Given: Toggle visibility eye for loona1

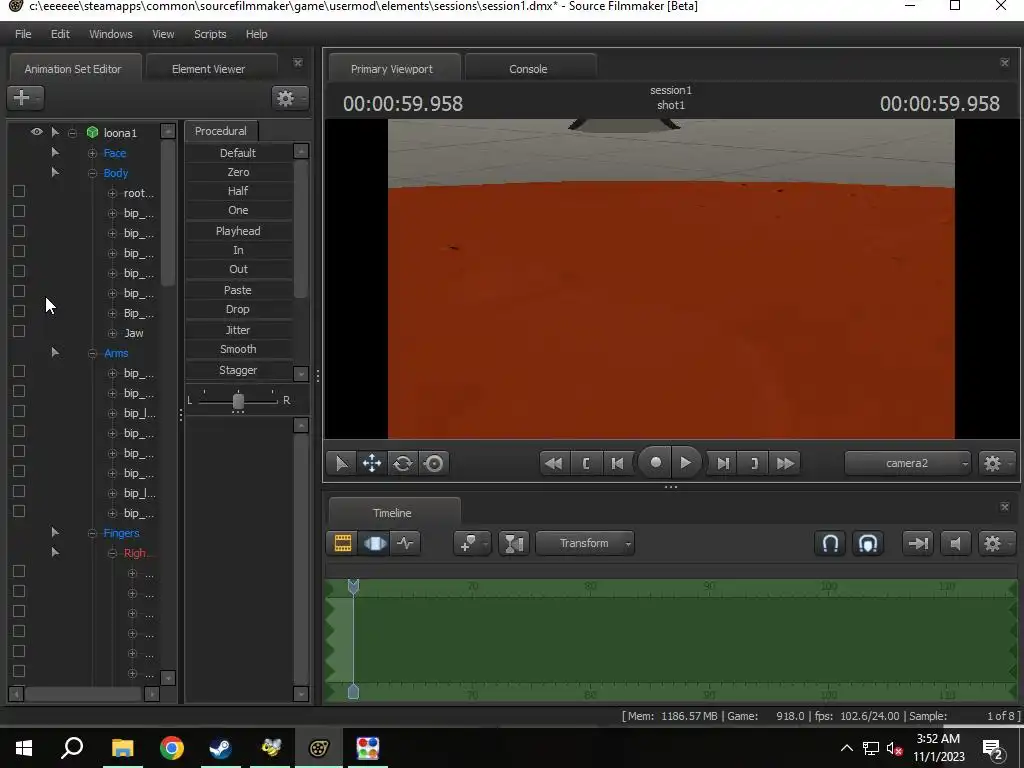Looking at the screenshot, I should (37, 132).
